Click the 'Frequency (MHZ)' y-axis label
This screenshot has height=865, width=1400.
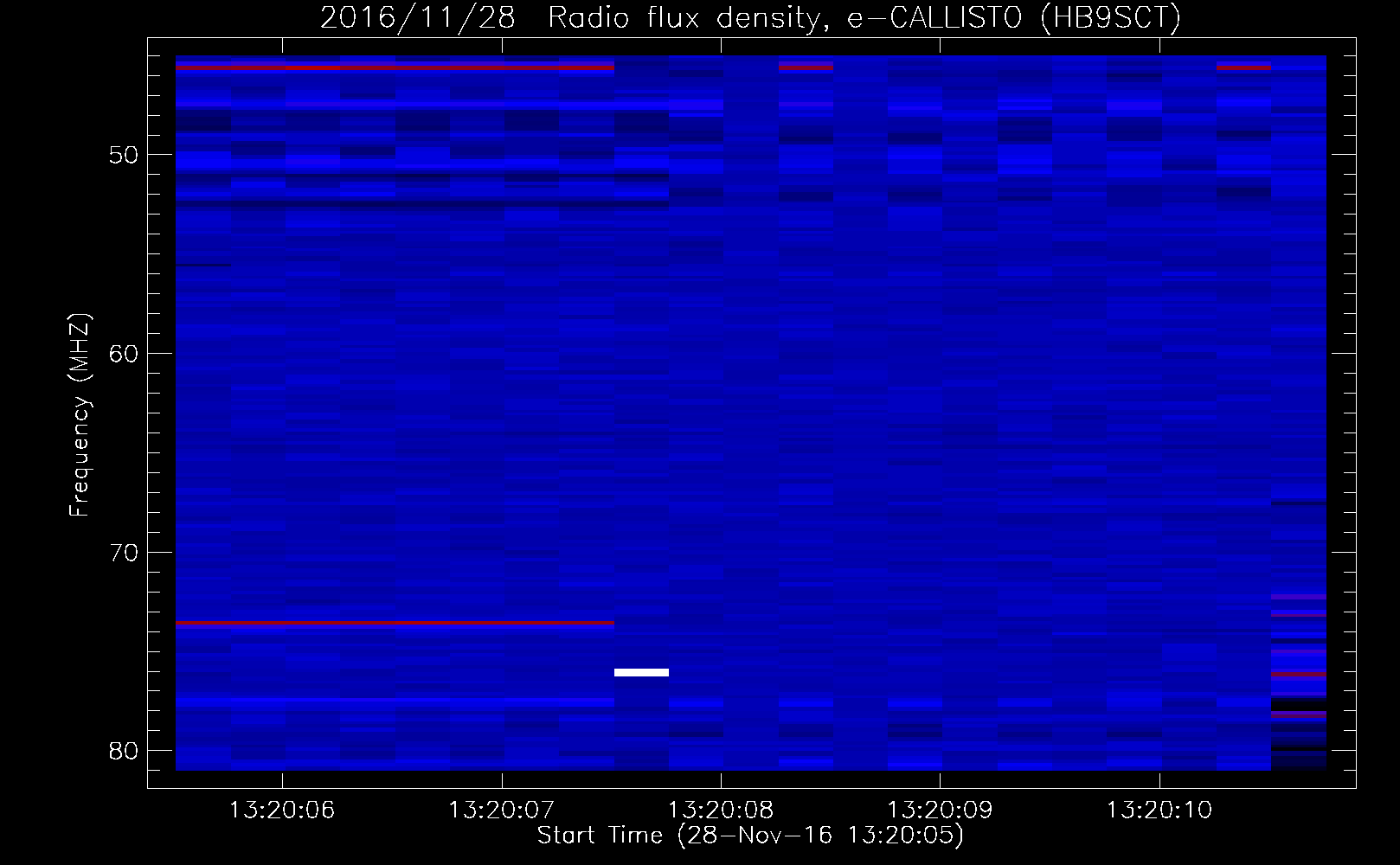(80, 415)
